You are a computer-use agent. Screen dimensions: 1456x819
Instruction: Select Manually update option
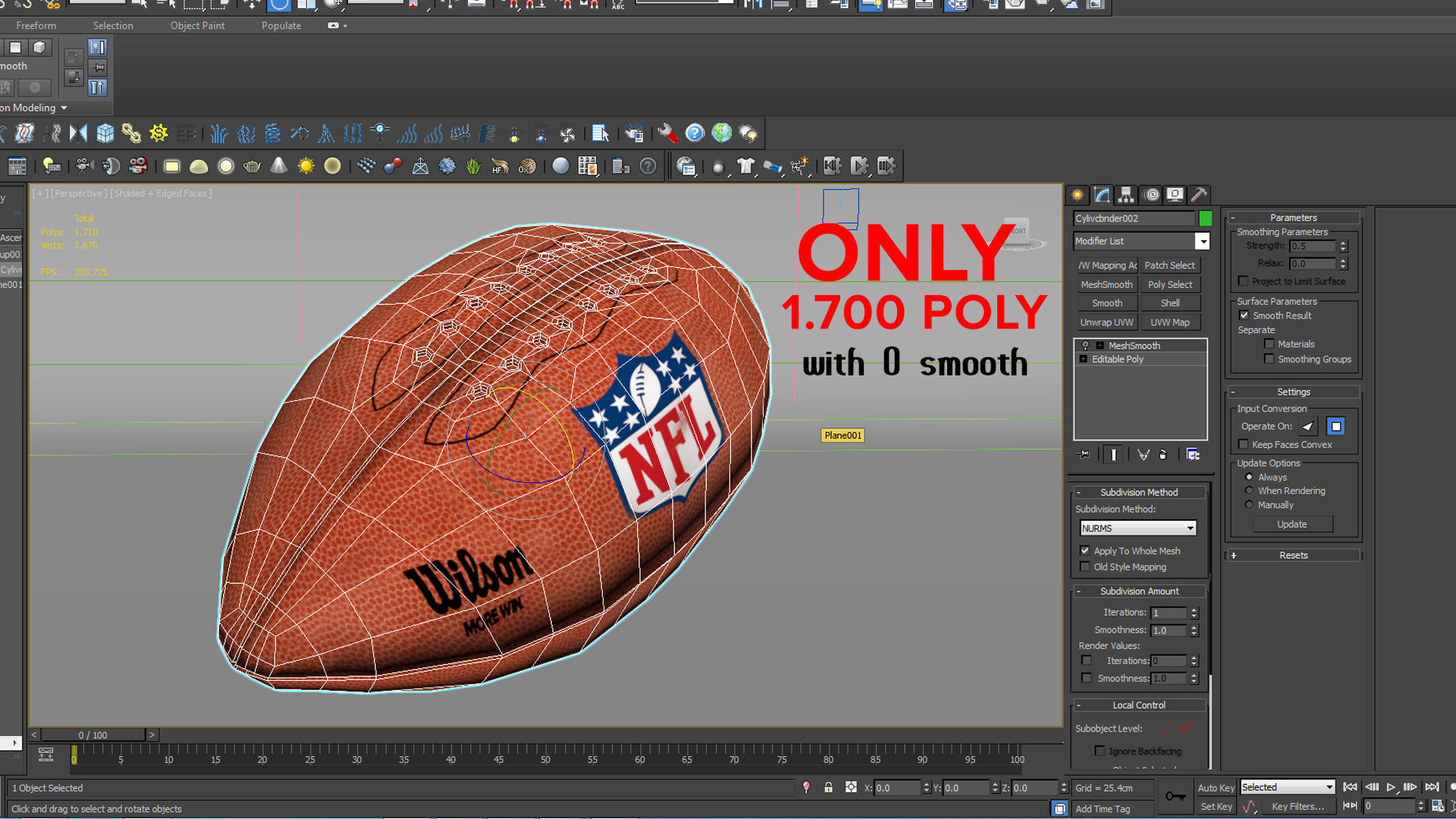[x=1249, y=504]
